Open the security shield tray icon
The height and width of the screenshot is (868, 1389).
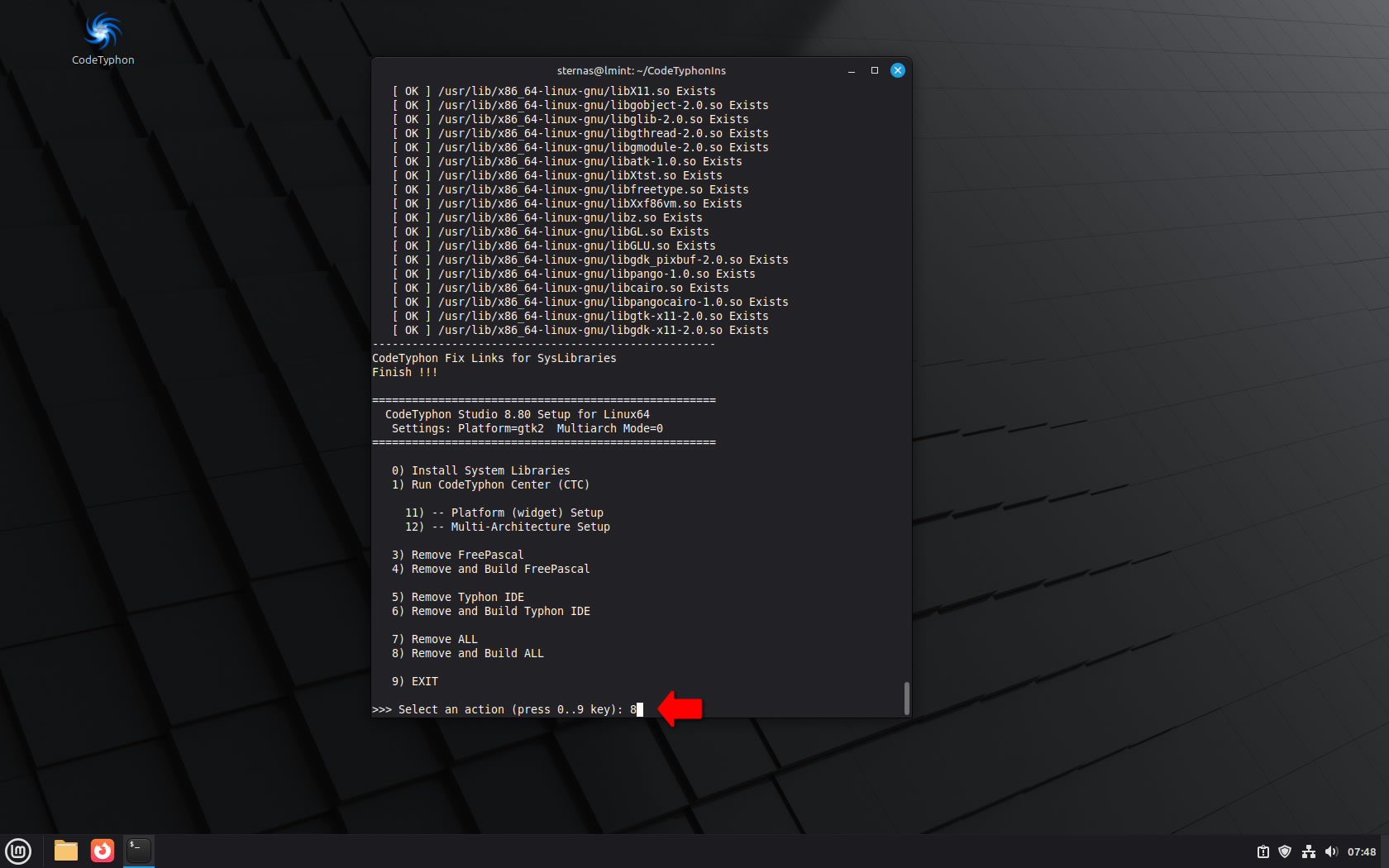pyautogui.click(x=1285, y=851)
